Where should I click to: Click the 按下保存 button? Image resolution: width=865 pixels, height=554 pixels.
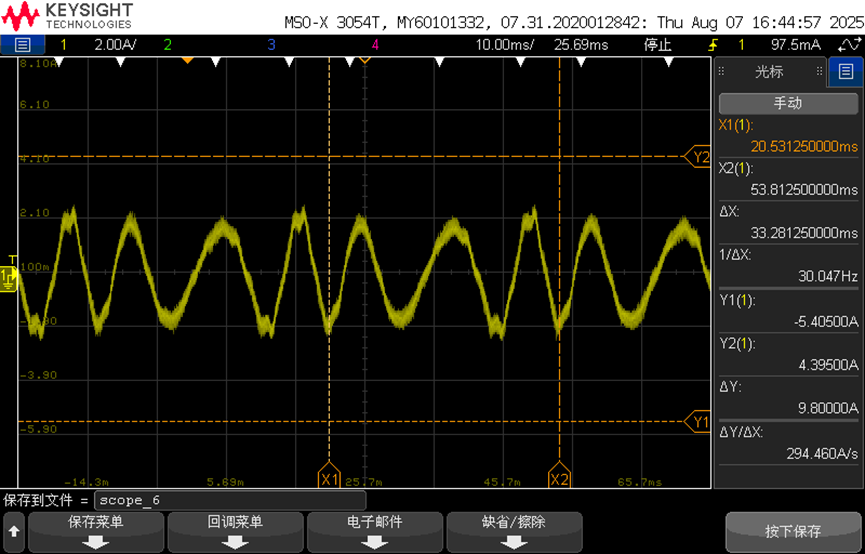pyautogui.click(x=793, y=532)
